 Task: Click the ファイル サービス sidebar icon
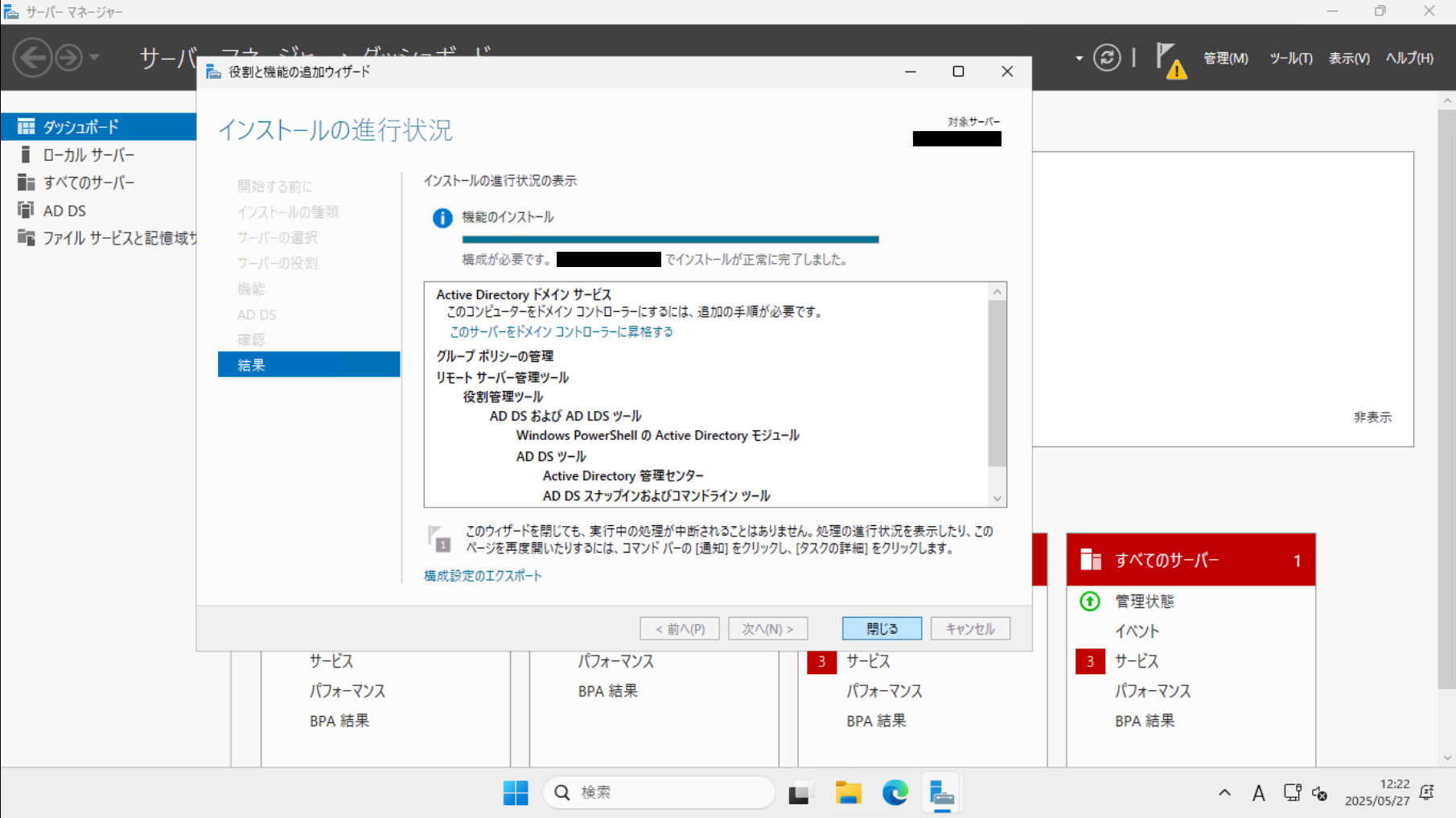pyautogui.click(x=27, y=238)
